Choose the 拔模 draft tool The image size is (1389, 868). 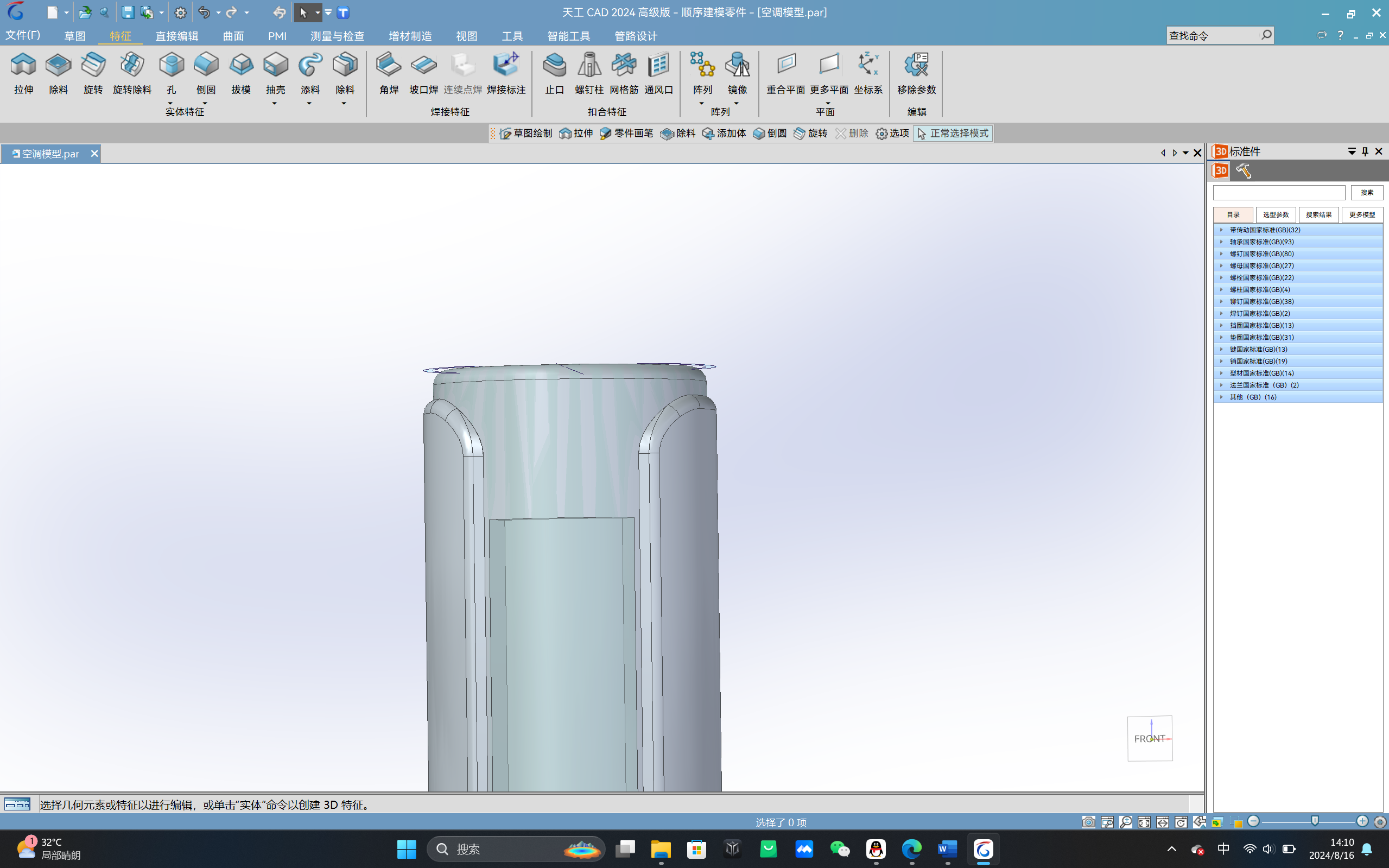(x=241, y=73)
